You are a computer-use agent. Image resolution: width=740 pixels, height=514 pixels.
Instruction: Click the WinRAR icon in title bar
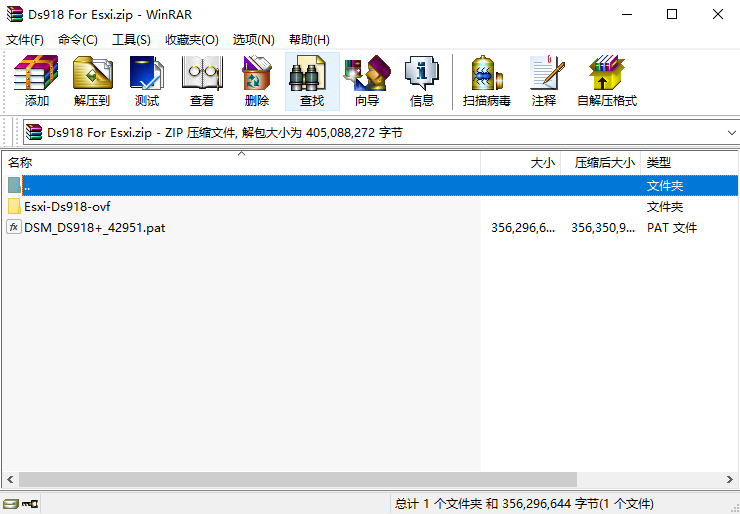point(15,14)
